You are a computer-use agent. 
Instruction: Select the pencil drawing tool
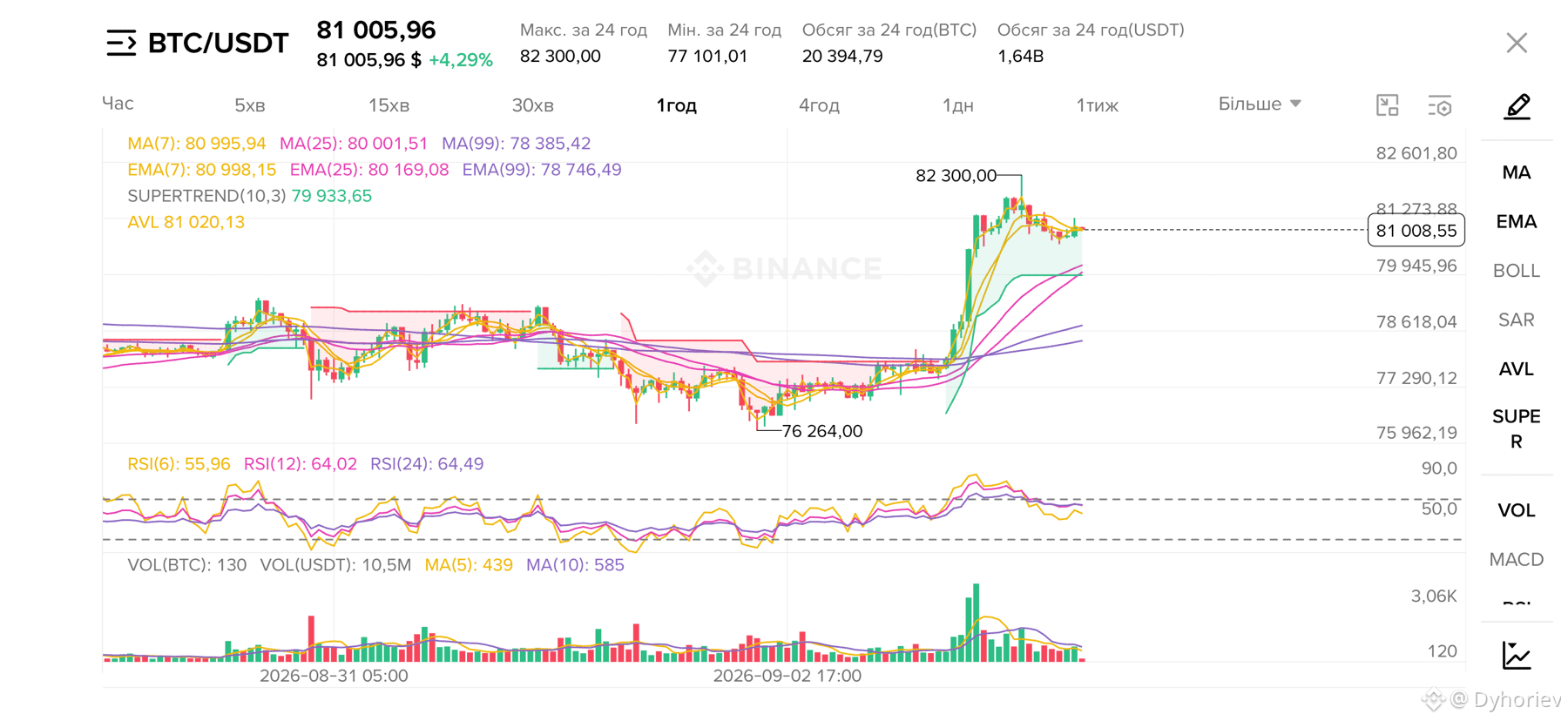click(1517, 106)
